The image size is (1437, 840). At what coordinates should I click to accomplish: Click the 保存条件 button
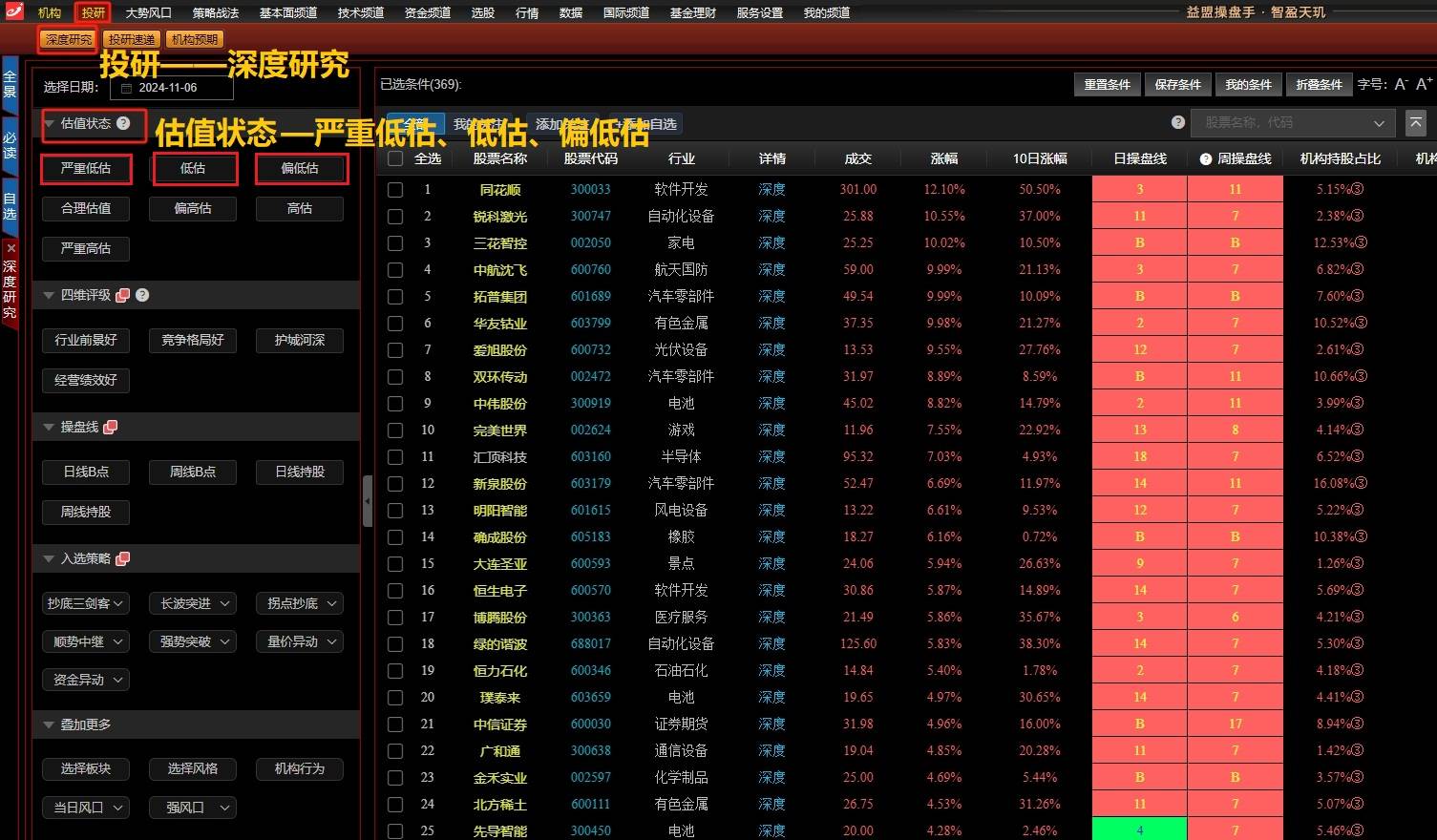(x=1178, y=85)
